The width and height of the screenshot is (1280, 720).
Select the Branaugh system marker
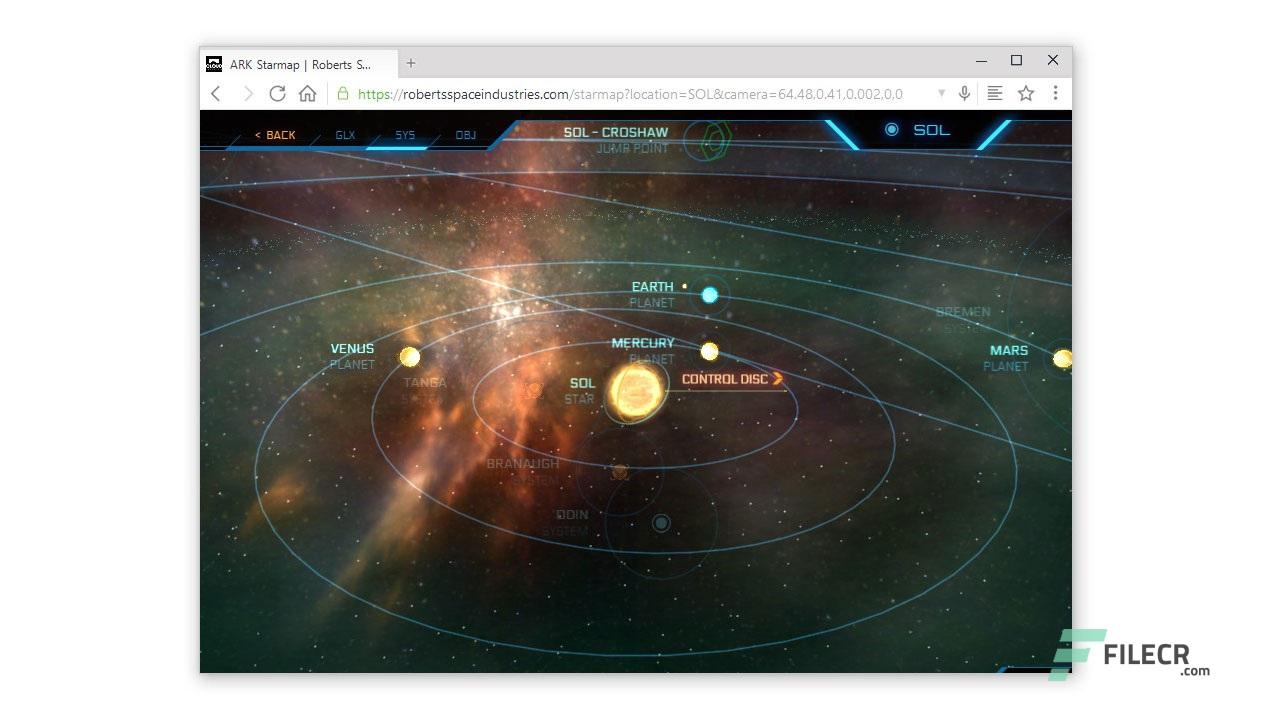point(619,472)
